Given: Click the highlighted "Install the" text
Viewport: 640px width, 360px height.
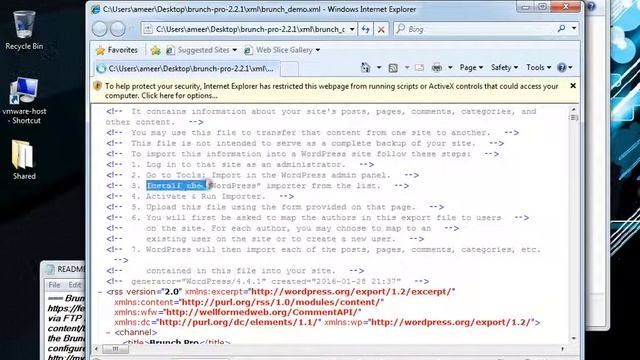Looking at the screenshot, I should coord(176,186).
